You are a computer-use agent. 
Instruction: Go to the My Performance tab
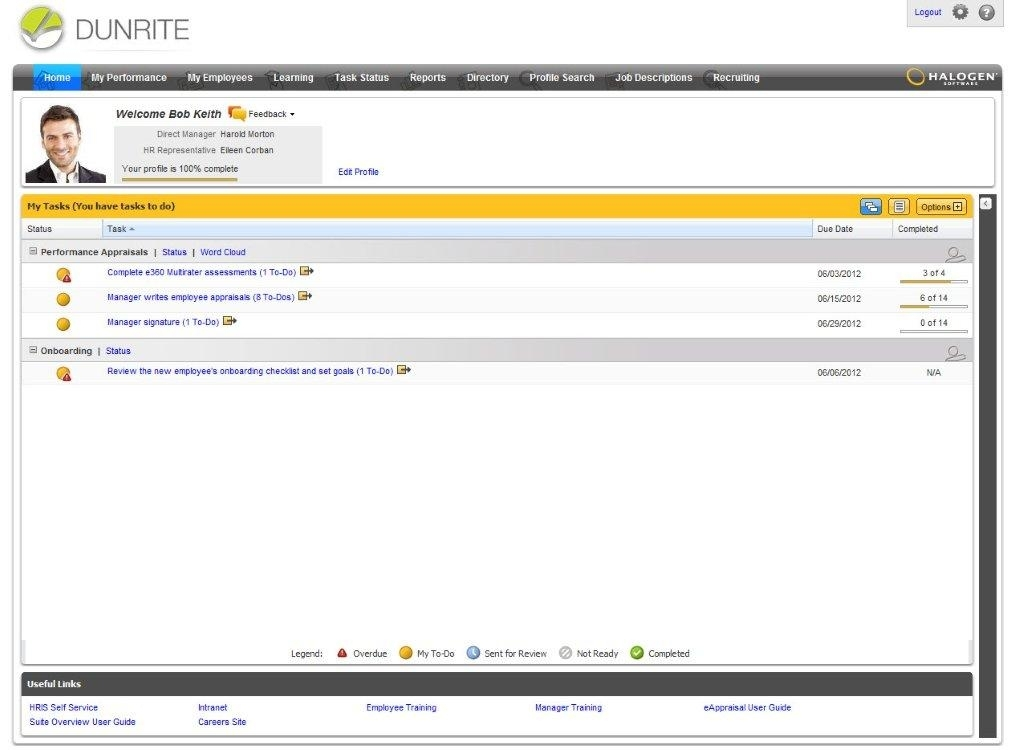(x=129, y=77)
